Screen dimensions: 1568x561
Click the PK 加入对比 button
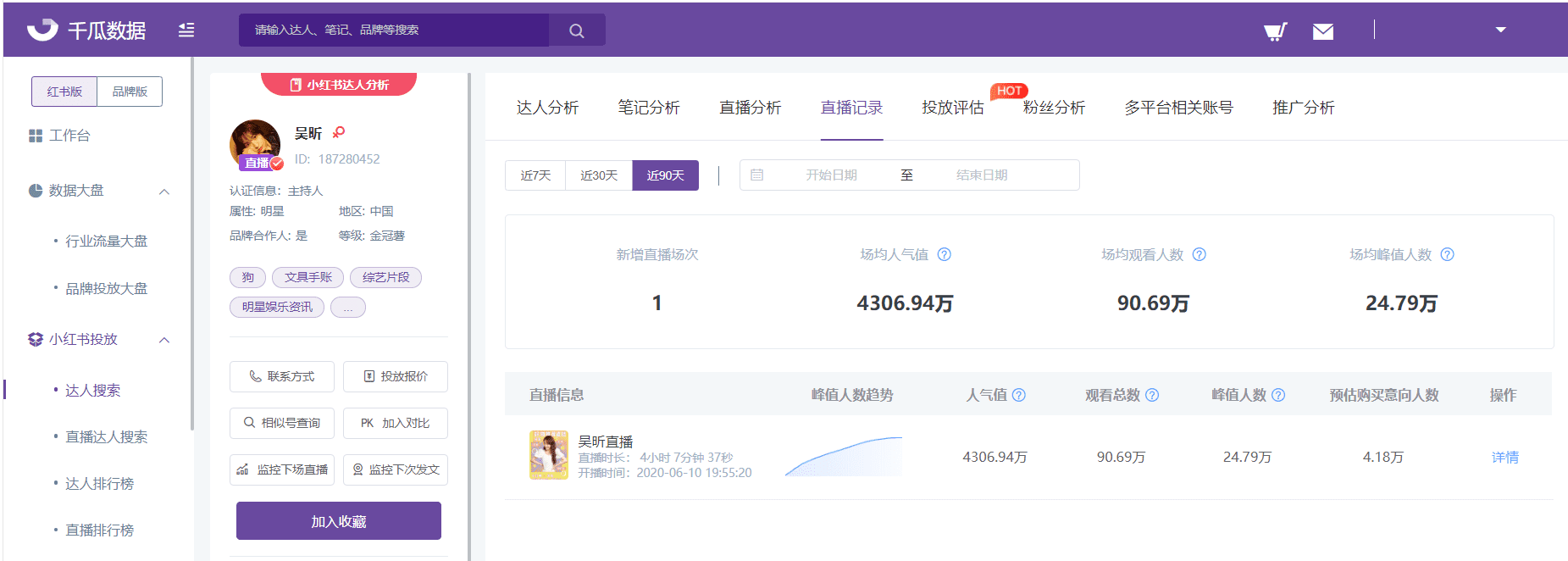396,423
